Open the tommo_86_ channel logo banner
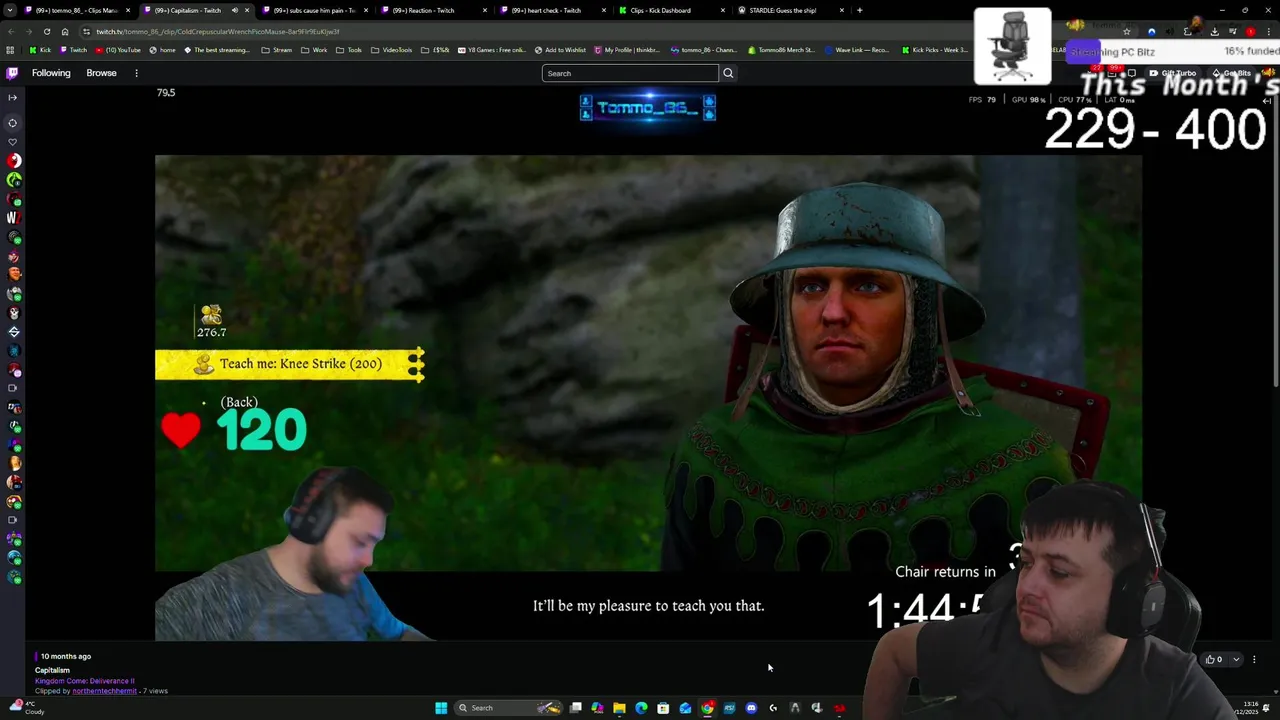This screenshot has height=720, width=1280. tap(648, 108)
